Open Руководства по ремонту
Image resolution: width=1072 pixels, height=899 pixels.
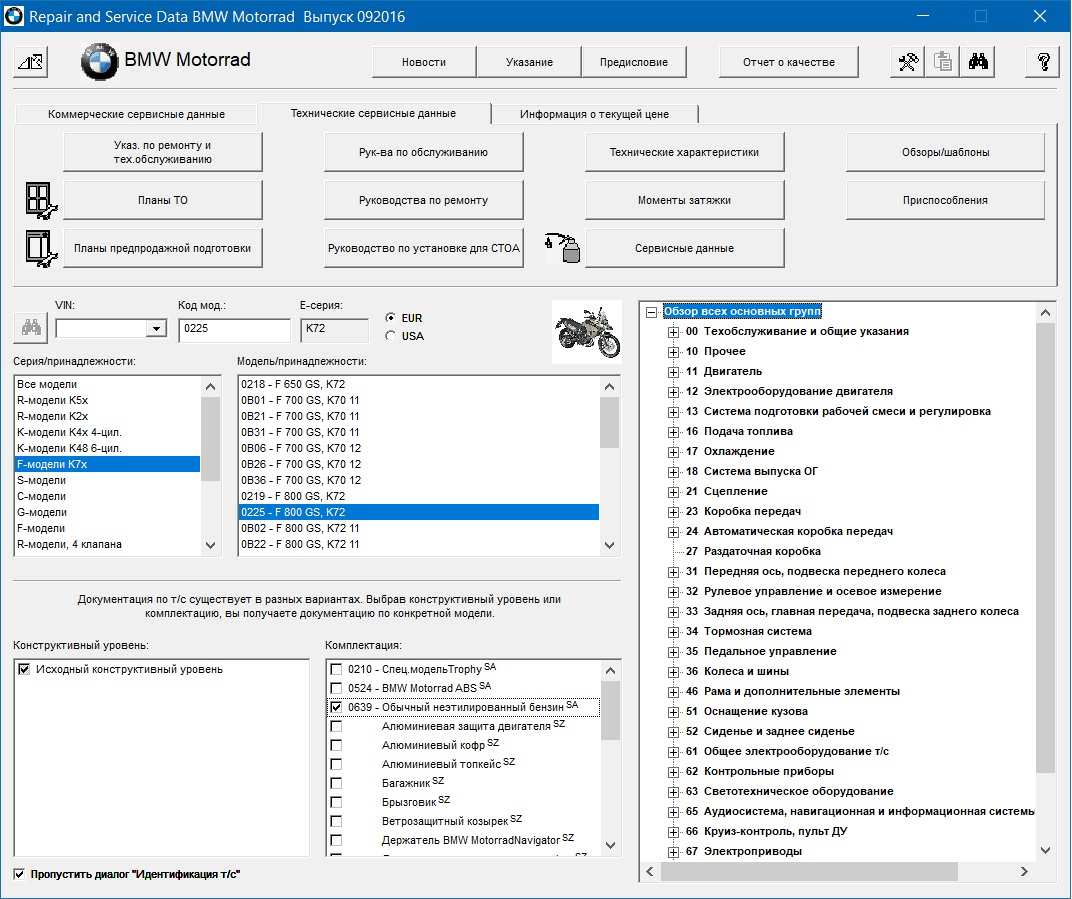(423, 200)
